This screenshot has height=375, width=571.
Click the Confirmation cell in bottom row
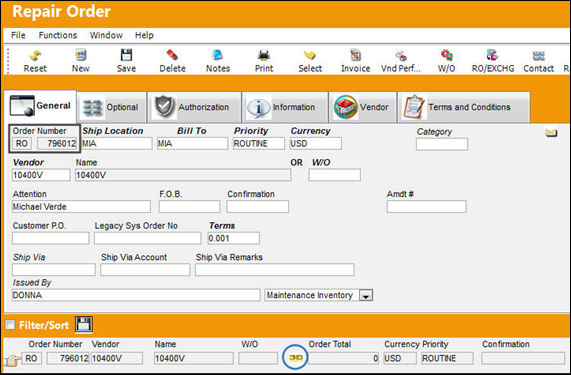click(x=523, y=358)
